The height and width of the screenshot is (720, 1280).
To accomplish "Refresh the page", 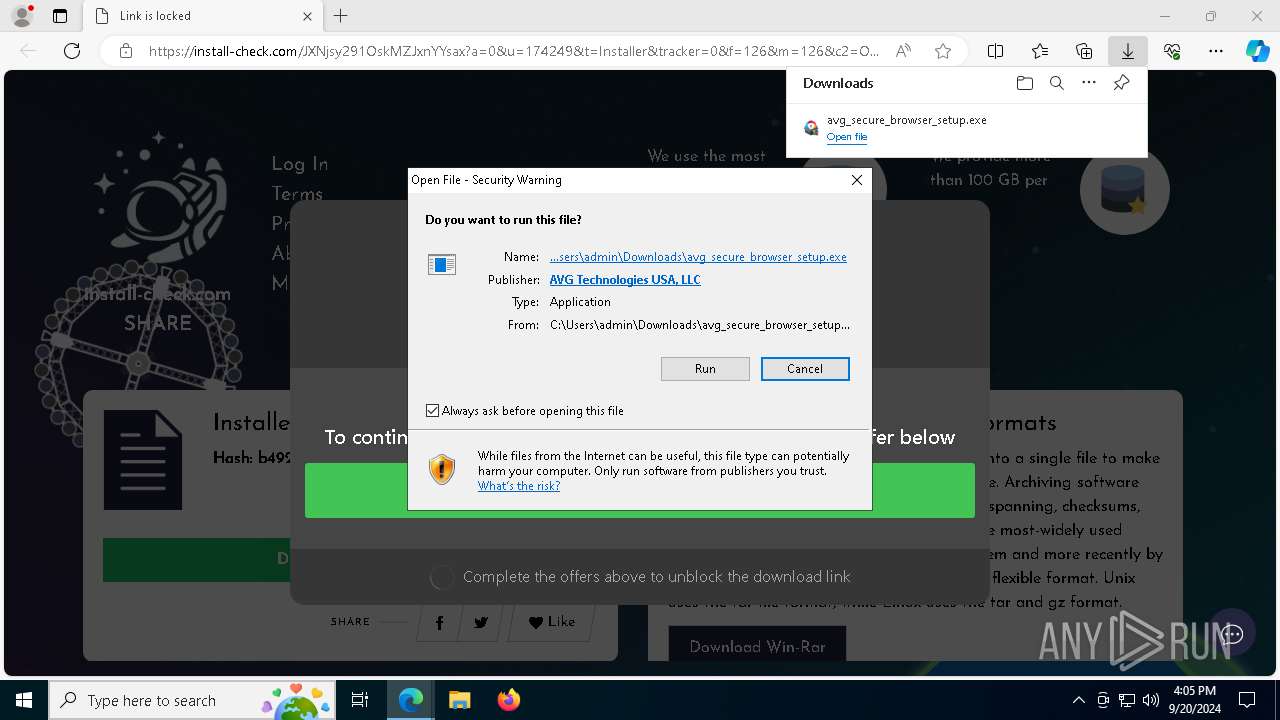I will point(72,51).
